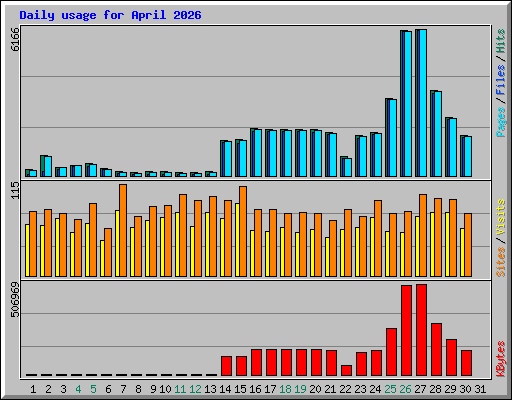The image size is (512, 400).
Task: Click day label 29 on the axis
Action: (x=450, y=389)
